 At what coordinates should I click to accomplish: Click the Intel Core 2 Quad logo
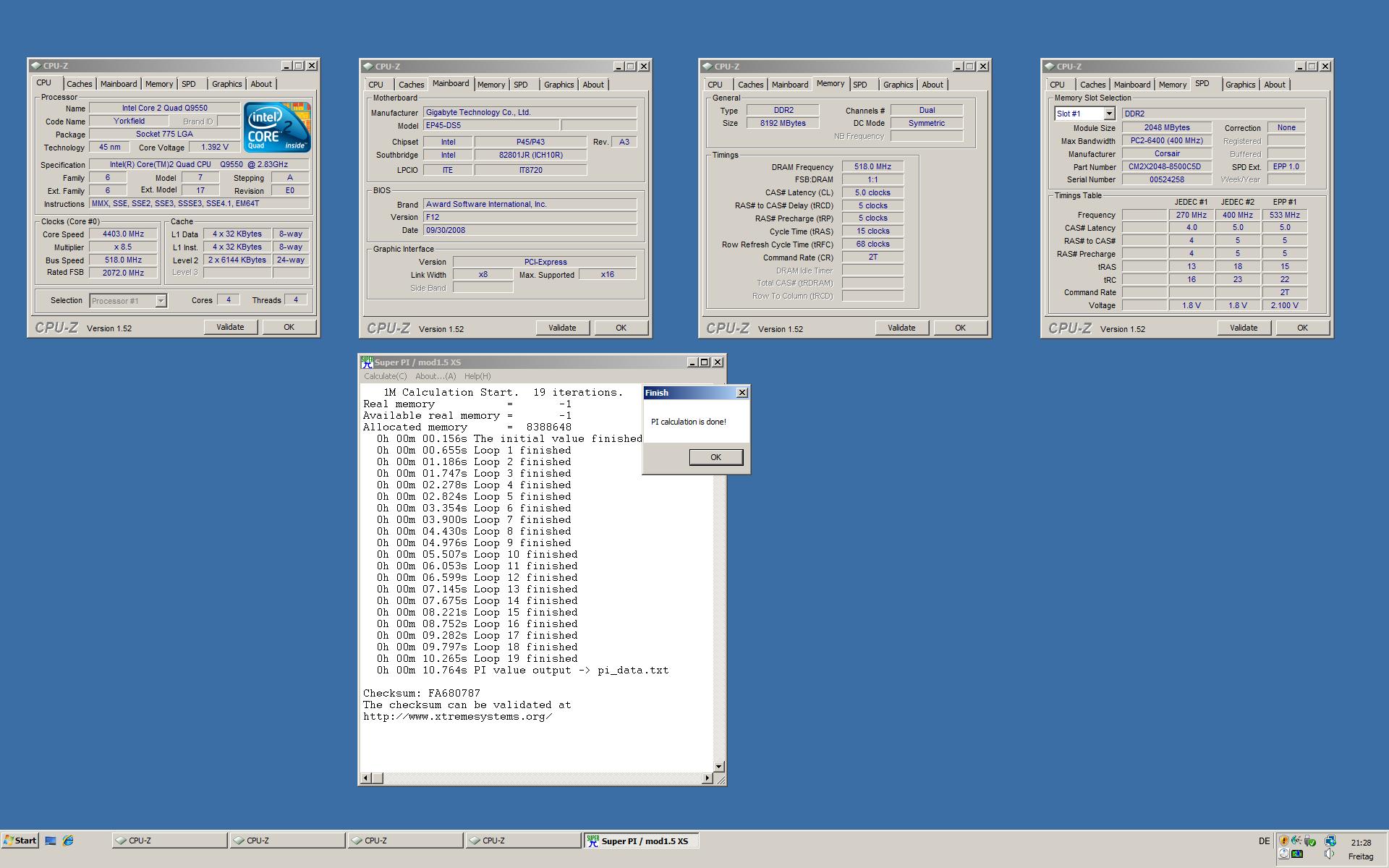click(277, 127)
